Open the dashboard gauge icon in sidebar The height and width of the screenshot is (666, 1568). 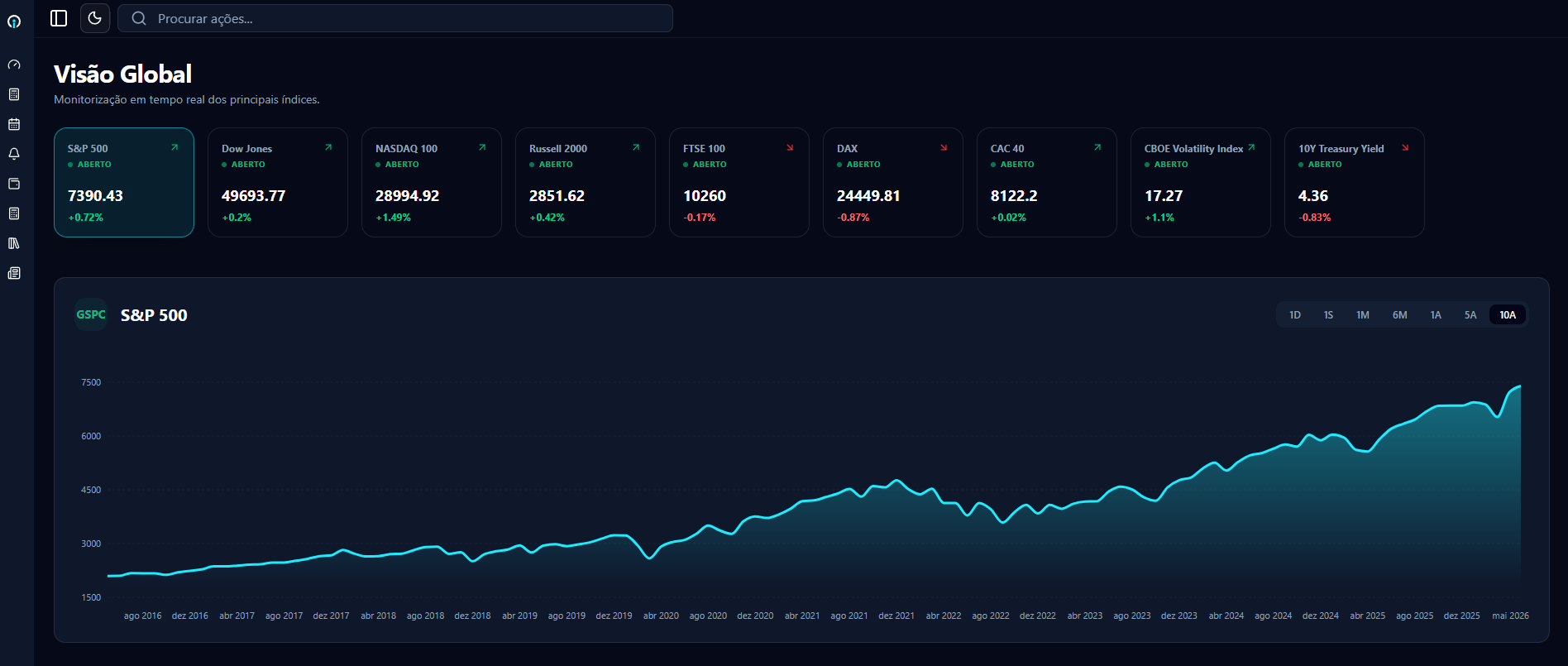pos(14,65)
